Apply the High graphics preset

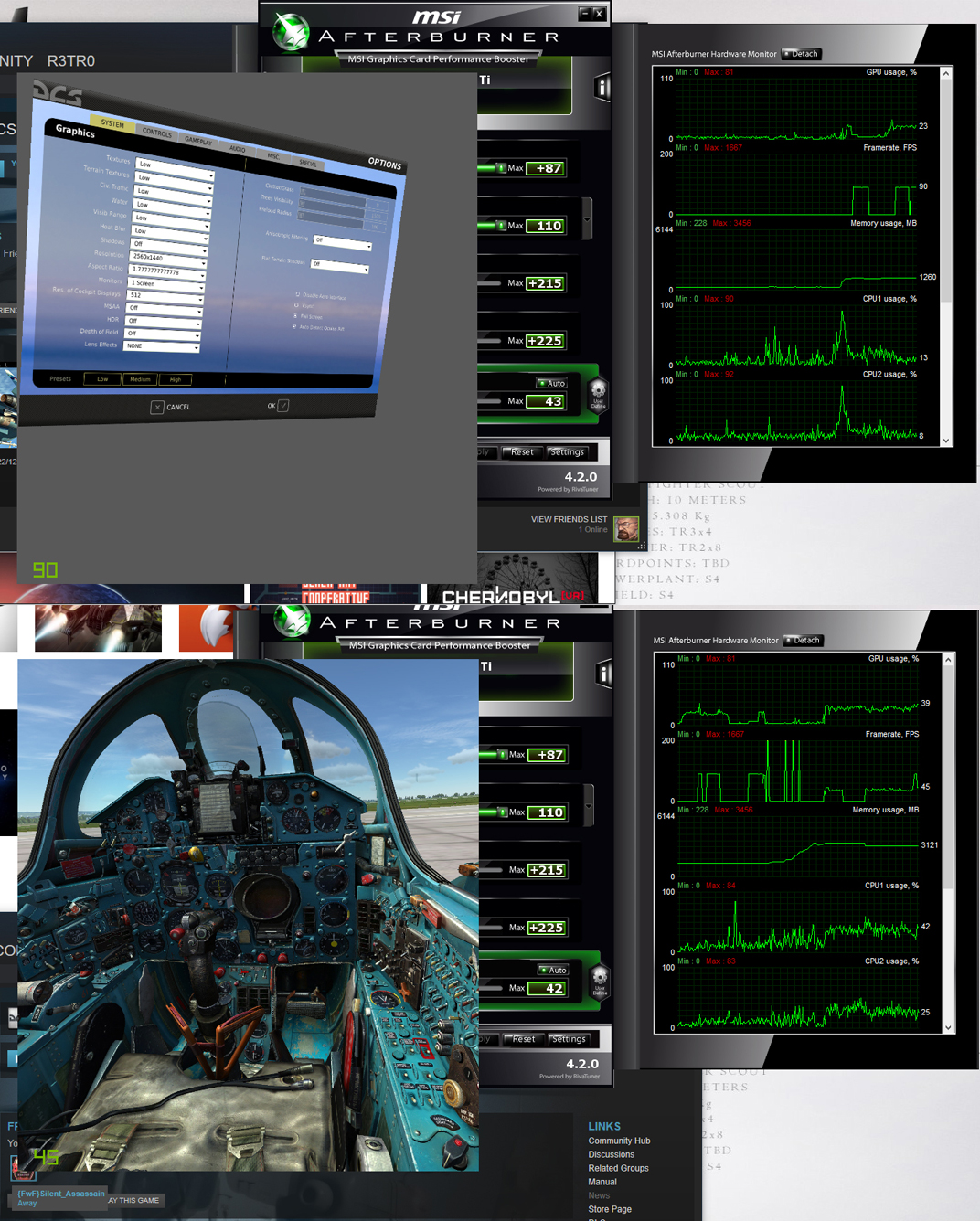176,379
